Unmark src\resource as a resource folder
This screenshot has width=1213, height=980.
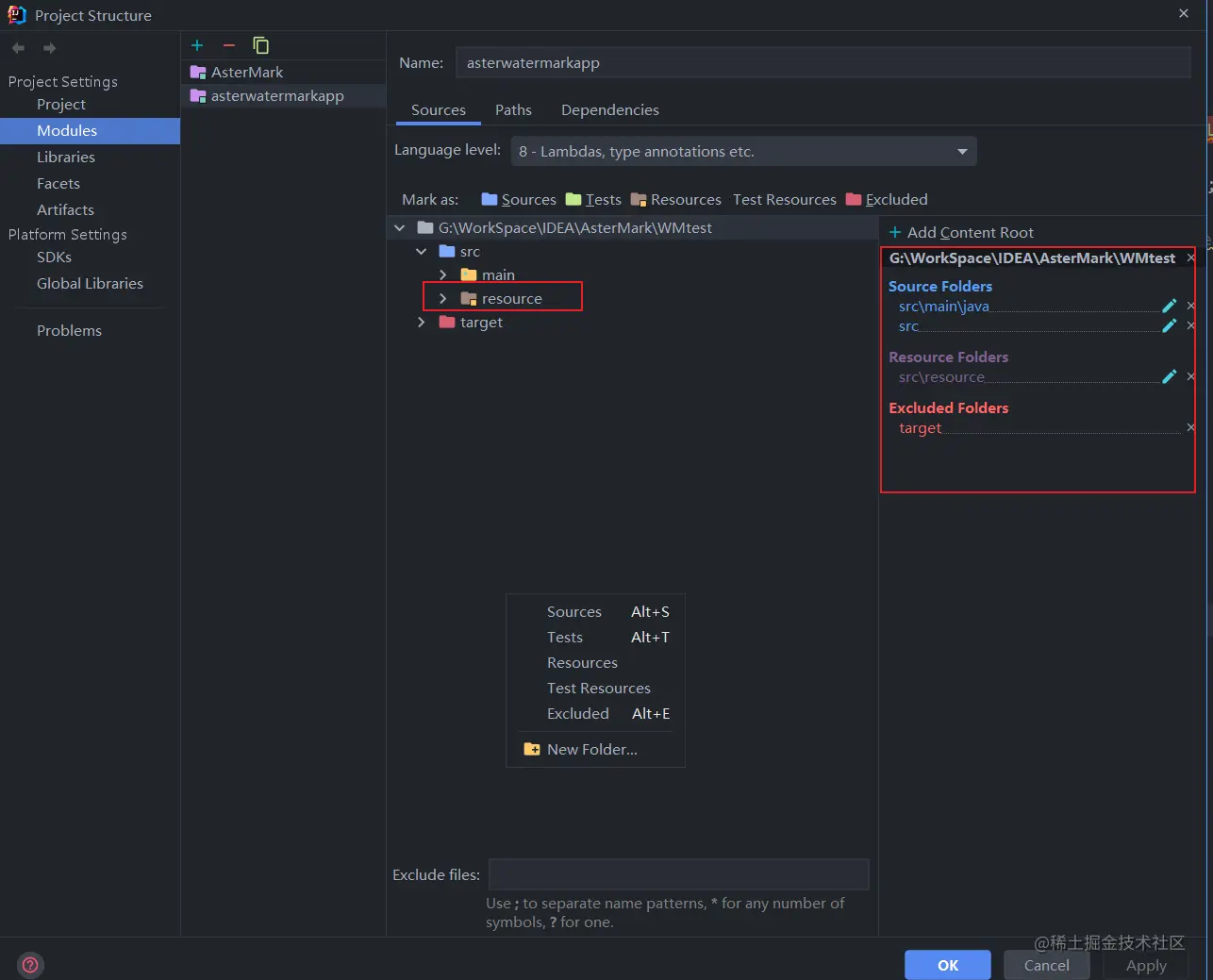click(x=1190, y=376)
